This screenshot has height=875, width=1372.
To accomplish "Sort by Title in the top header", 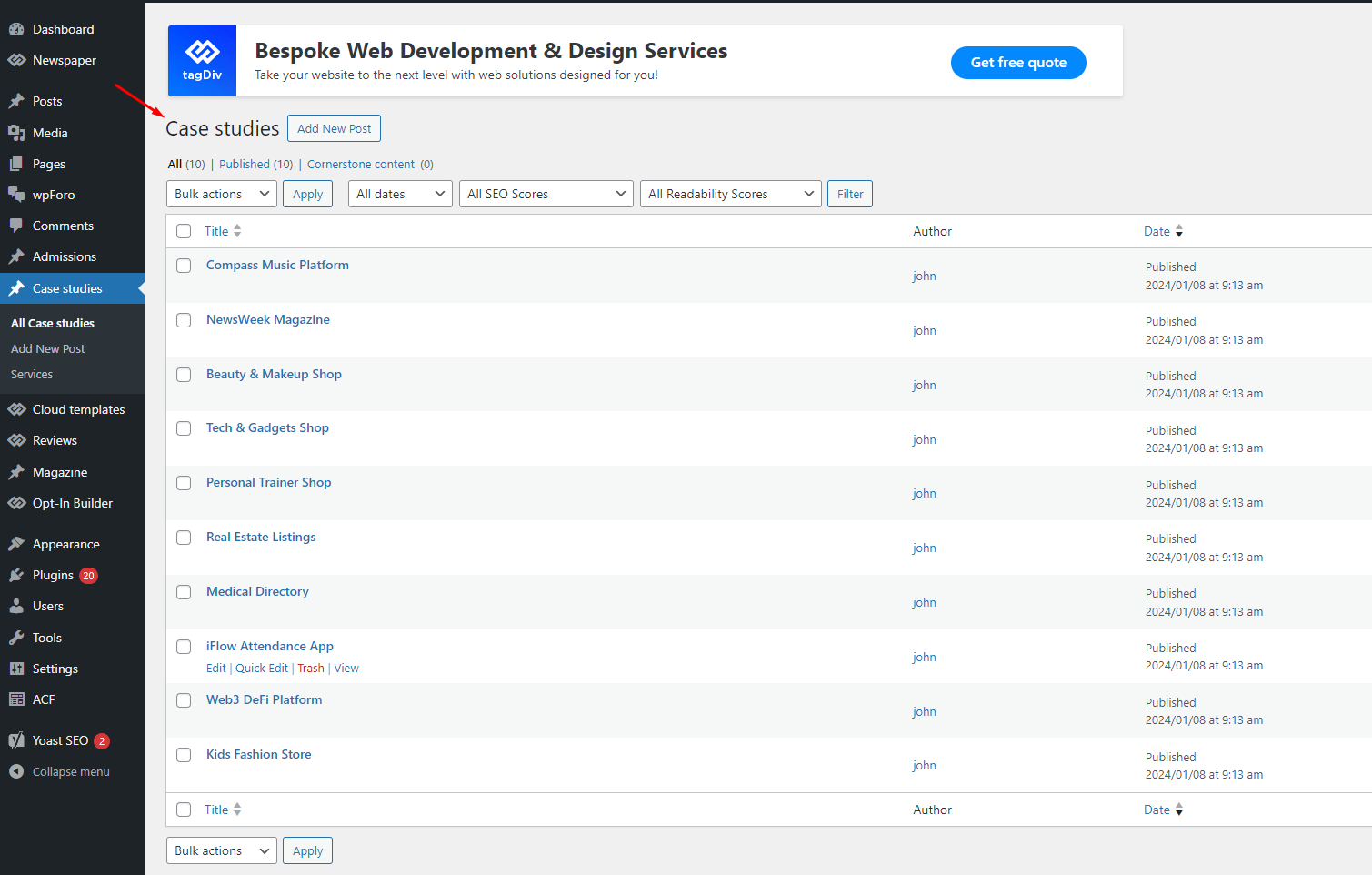I will (x=223, y=231).
